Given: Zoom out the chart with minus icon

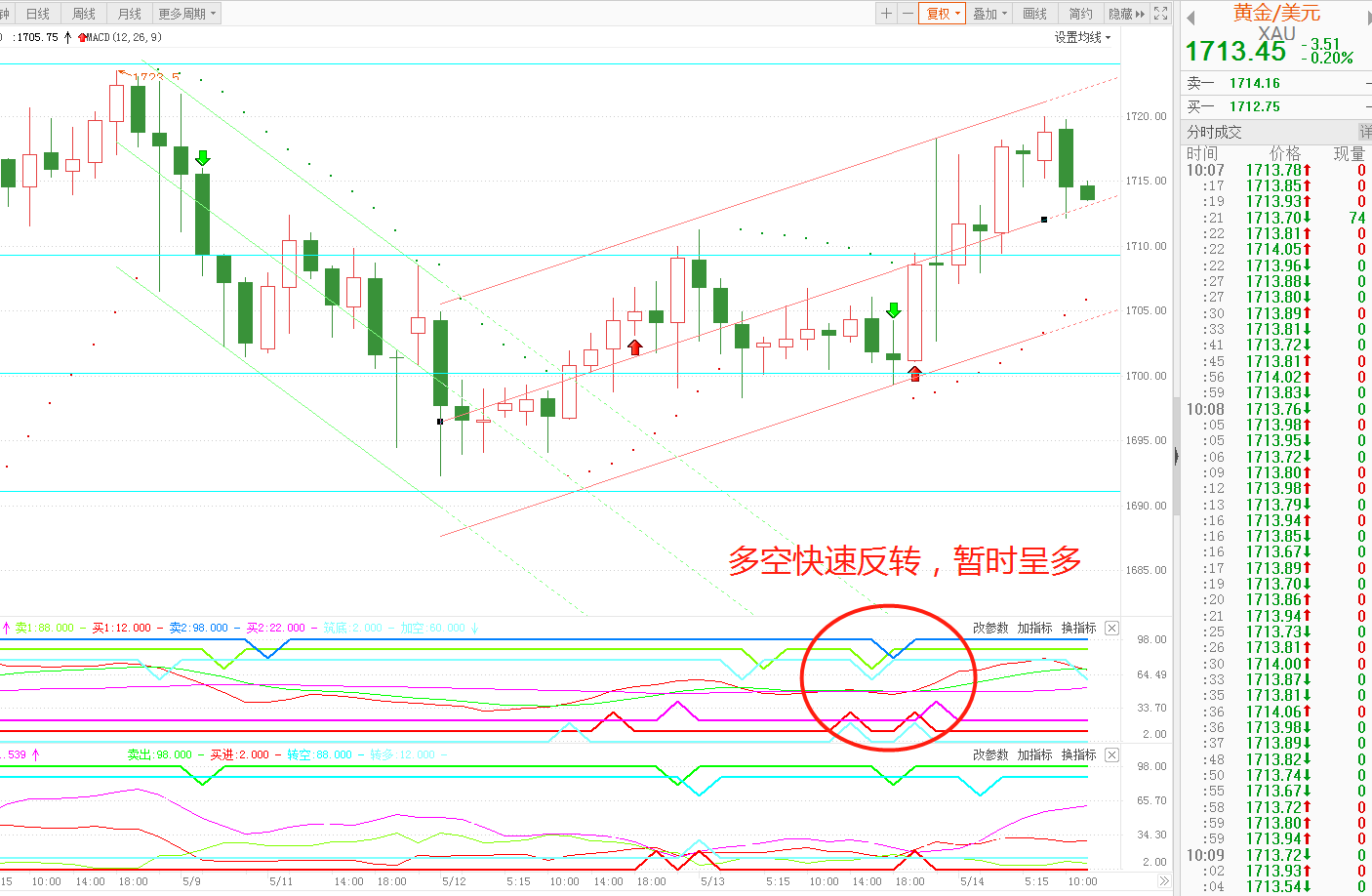Looking at the screenshot, I should pos(908,14).
